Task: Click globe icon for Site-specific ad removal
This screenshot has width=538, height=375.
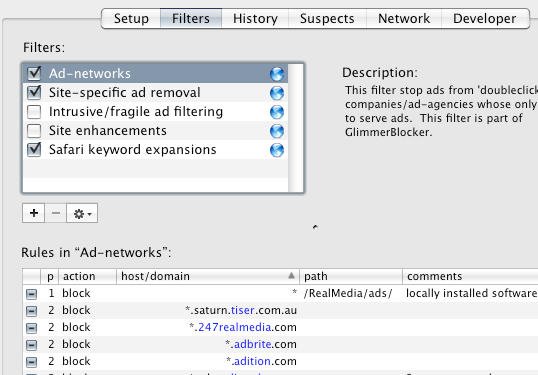Action: click(277, 93)
